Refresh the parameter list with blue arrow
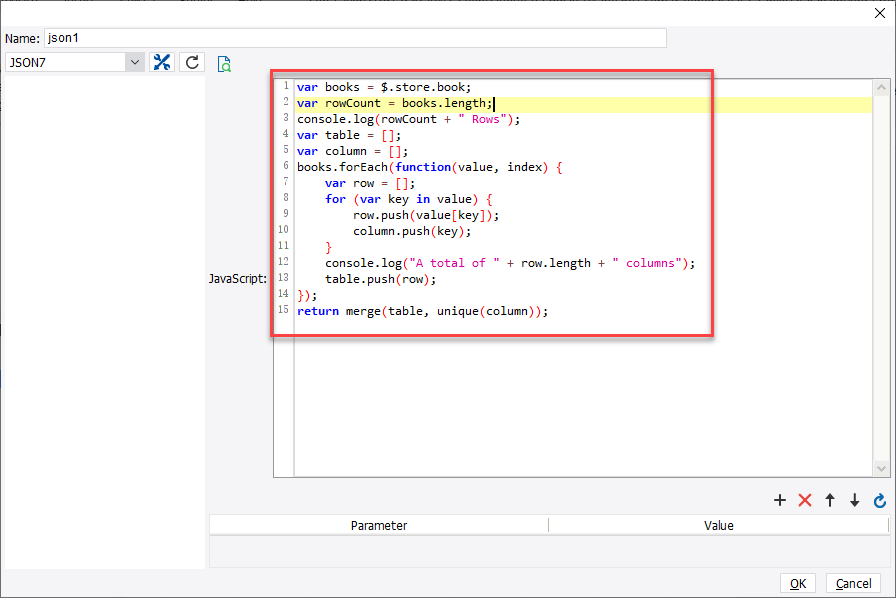The image size is (896, 598). [x=879, y=500]
